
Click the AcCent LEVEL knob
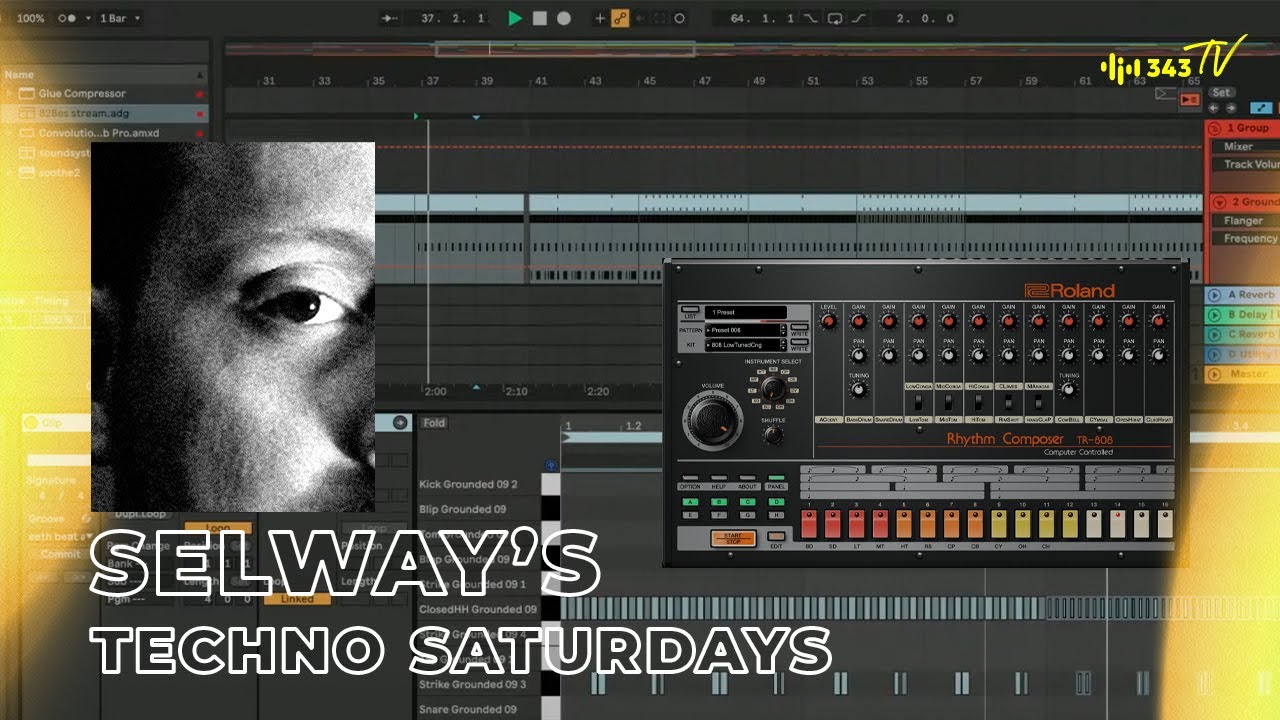pos(828,321)
